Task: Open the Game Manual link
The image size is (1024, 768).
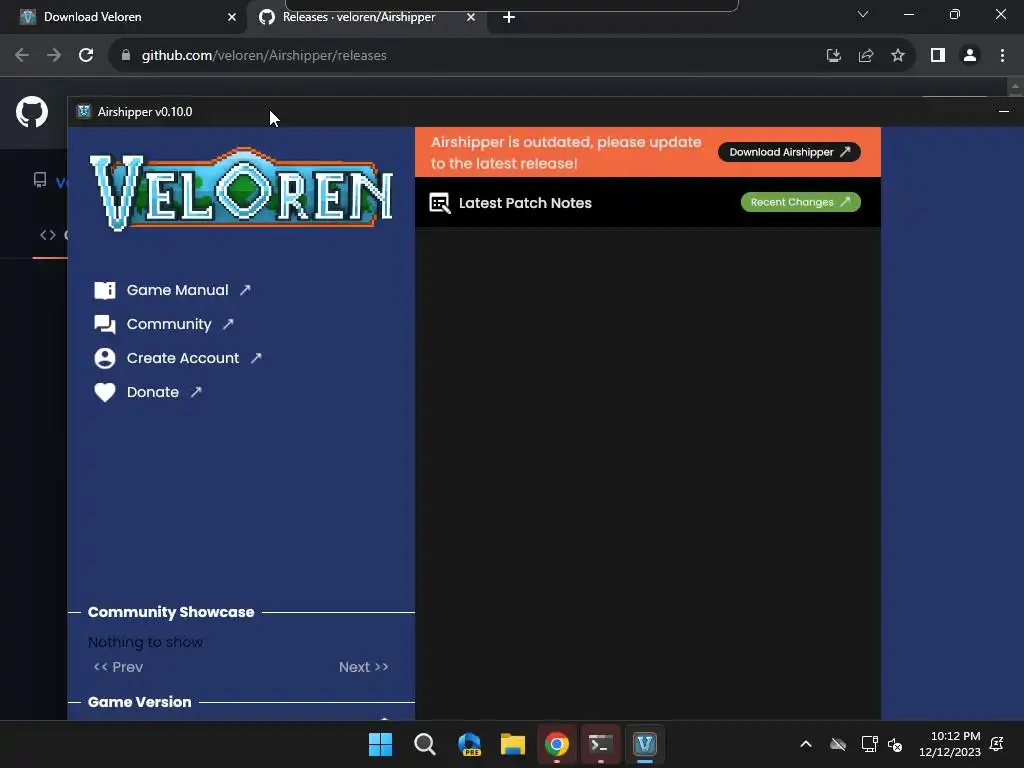Action: [177, 290]
